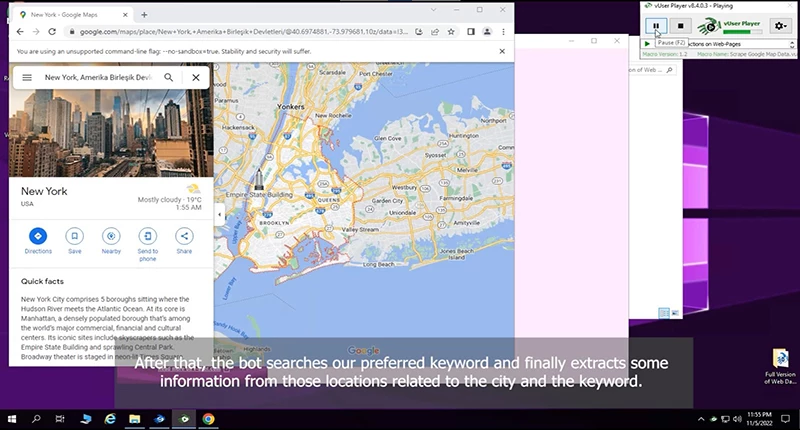Open File Explorer from the taskbar
Screen dimensions: 800x430
click(x=134, y=419)
